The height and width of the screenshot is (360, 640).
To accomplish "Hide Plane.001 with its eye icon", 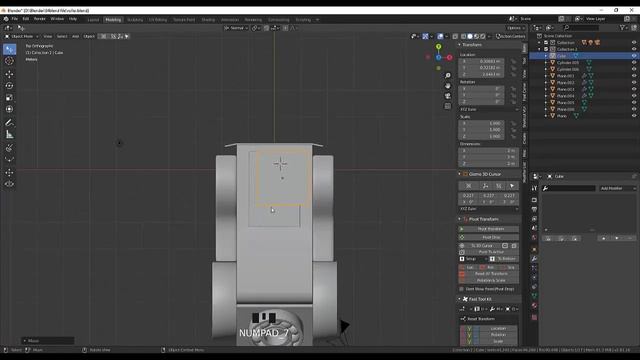I will click(x=634, y=76).
